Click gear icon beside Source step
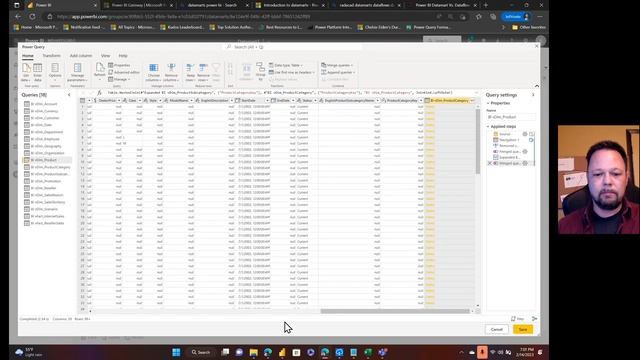 click(x=525, y=134)
